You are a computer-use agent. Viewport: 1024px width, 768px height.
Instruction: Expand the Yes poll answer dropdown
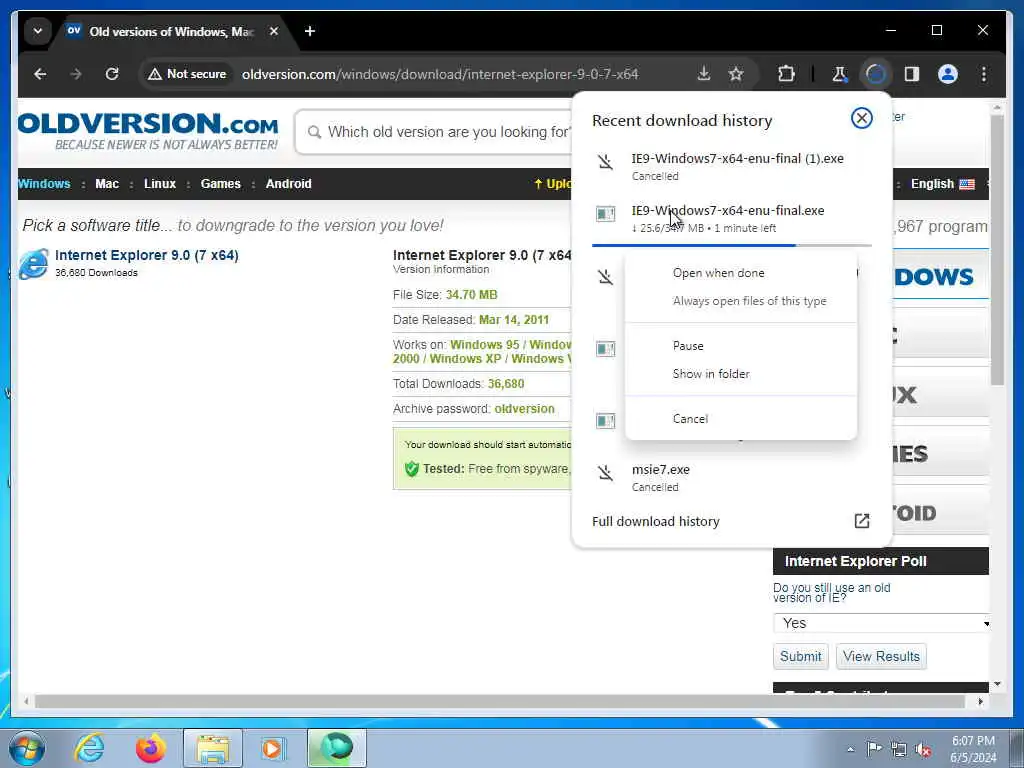click(882, 623)
